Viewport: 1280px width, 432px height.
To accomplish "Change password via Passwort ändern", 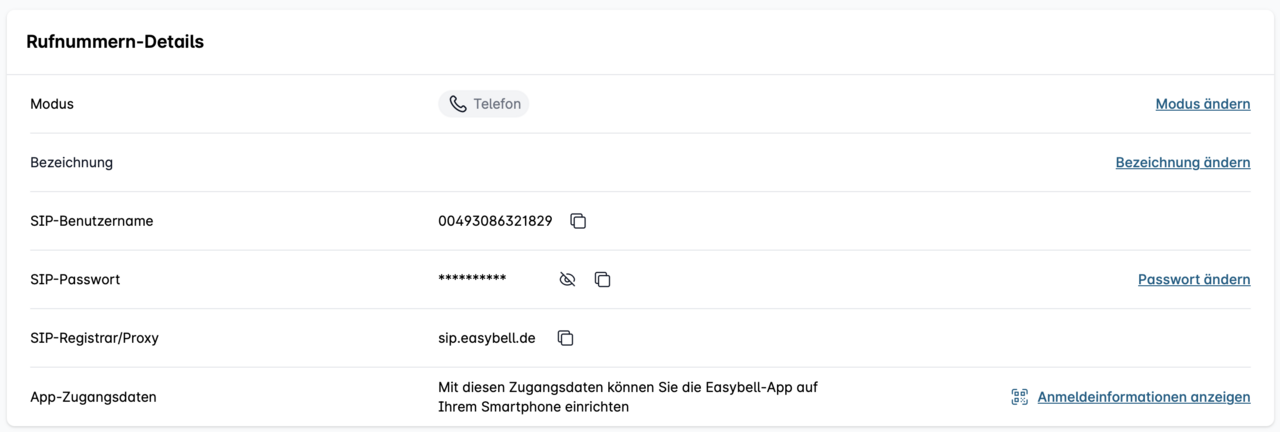I will (x=1193, y=280).
